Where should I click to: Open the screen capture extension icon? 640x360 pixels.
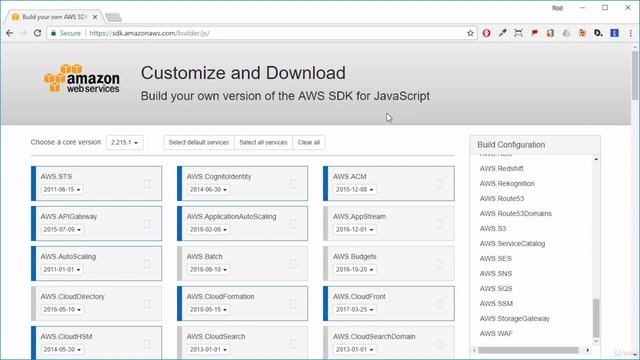tap(518, 33)
